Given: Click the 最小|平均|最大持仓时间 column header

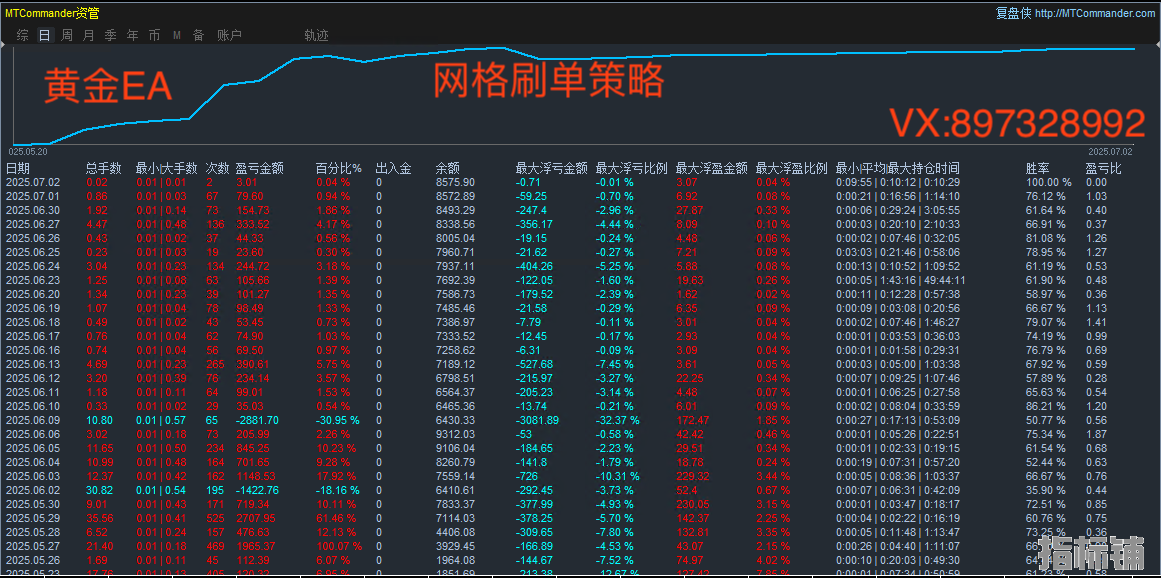Looking at the screenshot, I should coord(897,168).
